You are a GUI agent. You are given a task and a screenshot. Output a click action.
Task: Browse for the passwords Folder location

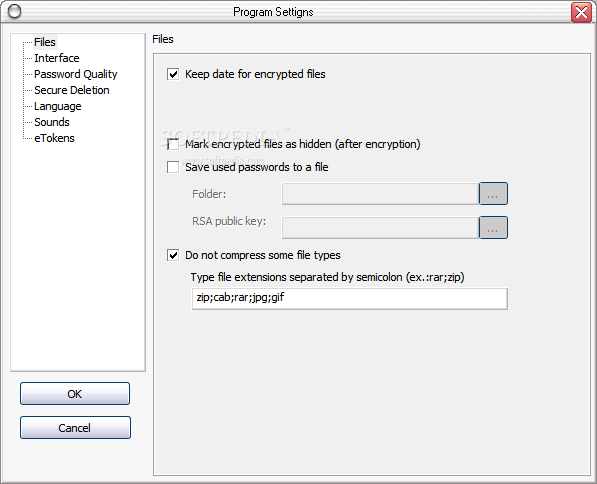[x=493, y=193]
